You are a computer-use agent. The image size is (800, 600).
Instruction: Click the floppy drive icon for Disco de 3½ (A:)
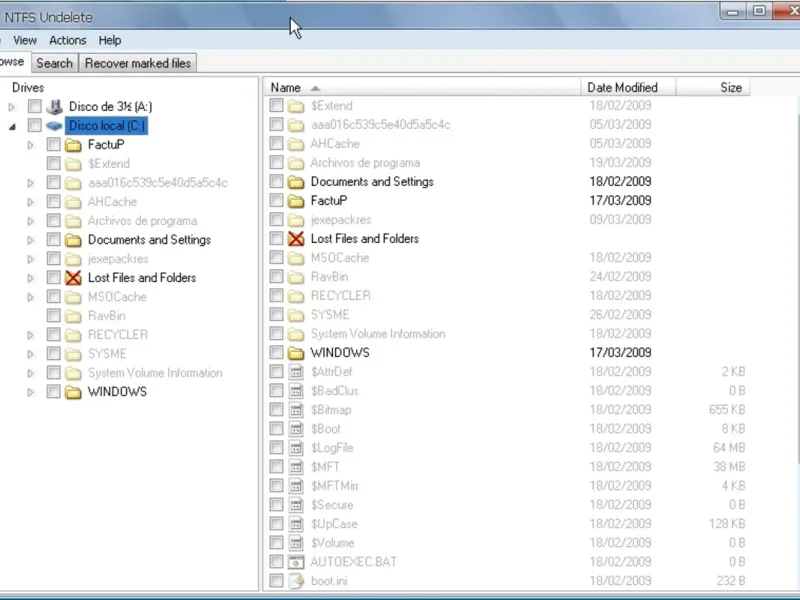point(54,107)
